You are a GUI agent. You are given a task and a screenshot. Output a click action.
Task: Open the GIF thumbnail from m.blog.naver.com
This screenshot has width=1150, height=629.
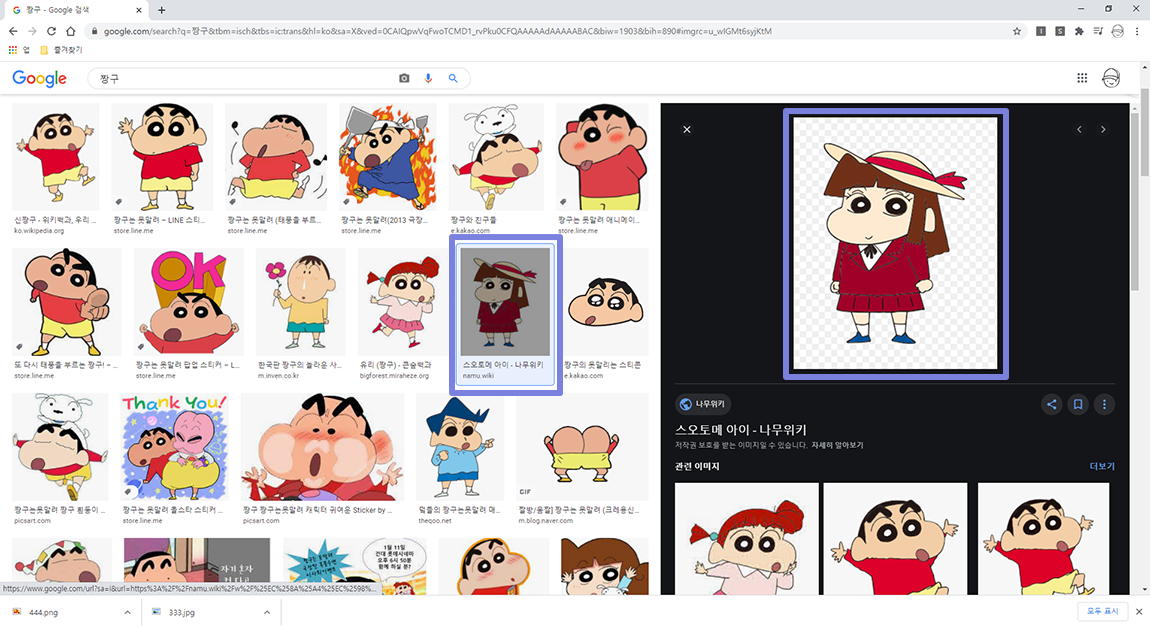click(583, 447)
